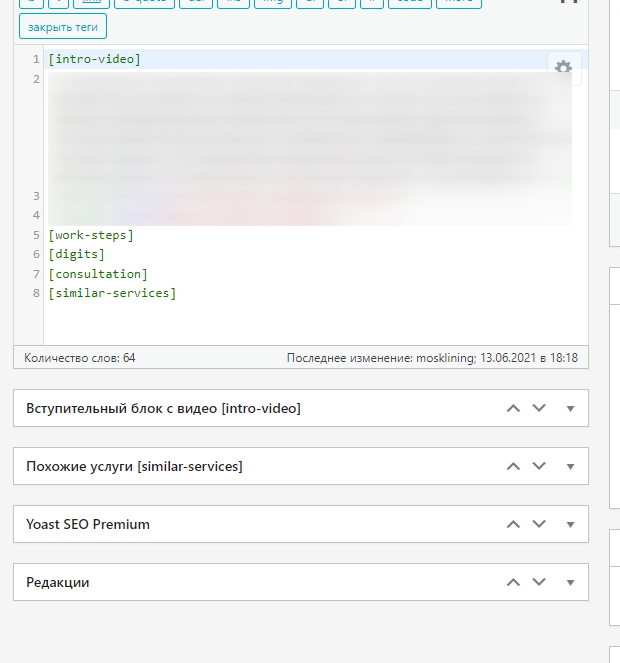Image resolution: width=620 pixels, height=663 pixels.
Task: Expand the Похожие услуги panel with its triangle
Action: coord(570,466)
